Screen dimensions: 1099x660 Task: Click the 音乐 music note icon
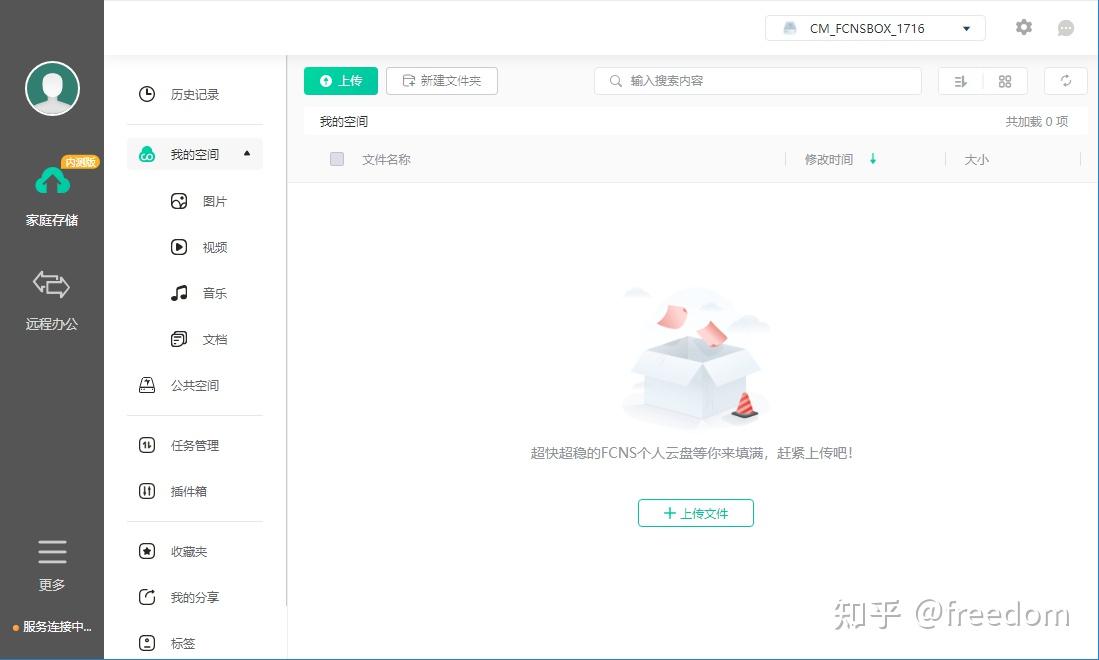click(179, 293)
